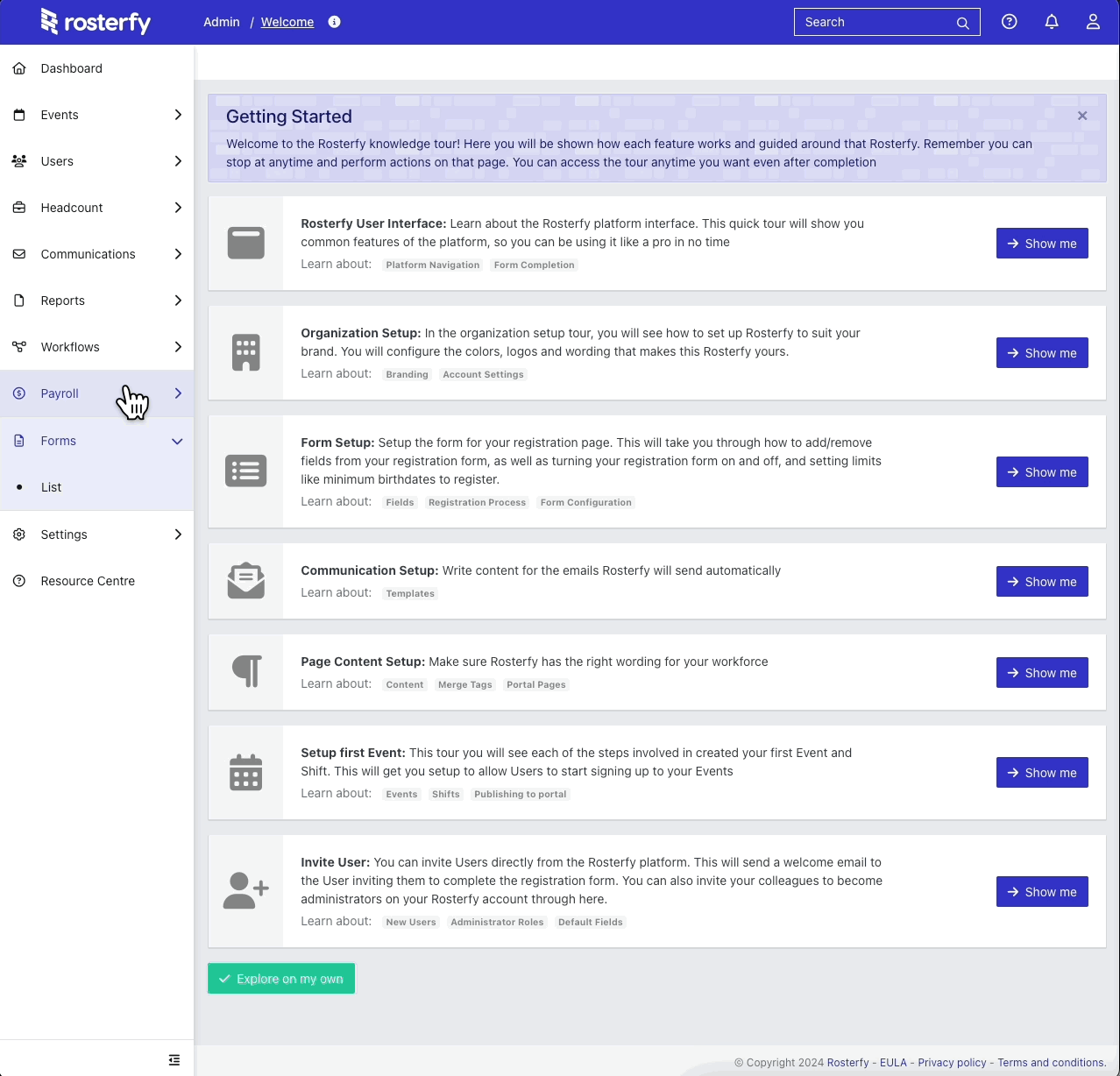The width and height of the screenshot is (1120, 1076).
Task: Show me the Form Setup tour
Action: 1042,472
